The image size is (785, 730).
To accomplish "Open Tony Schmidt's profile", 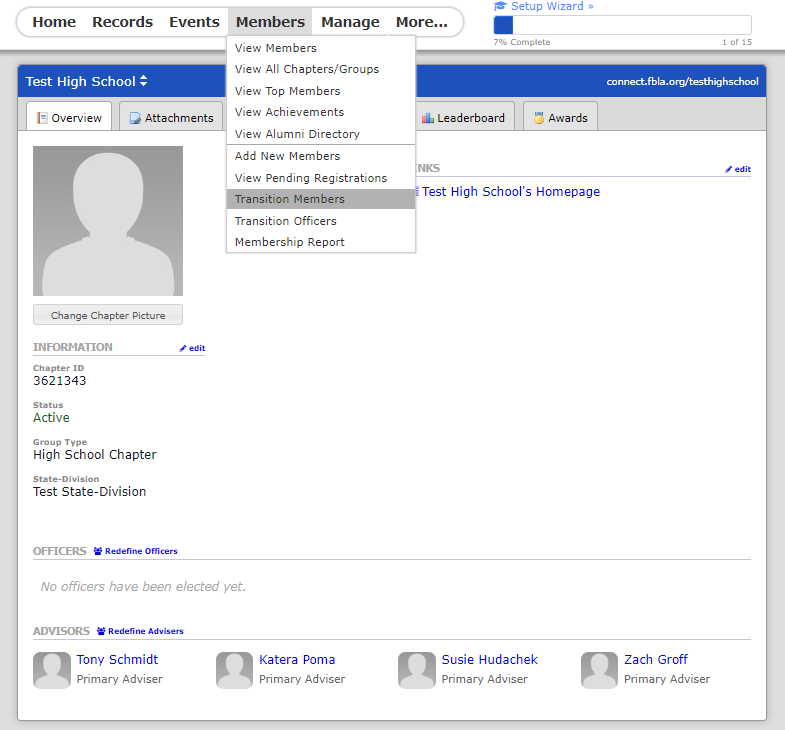I will (x=117, y=660).
